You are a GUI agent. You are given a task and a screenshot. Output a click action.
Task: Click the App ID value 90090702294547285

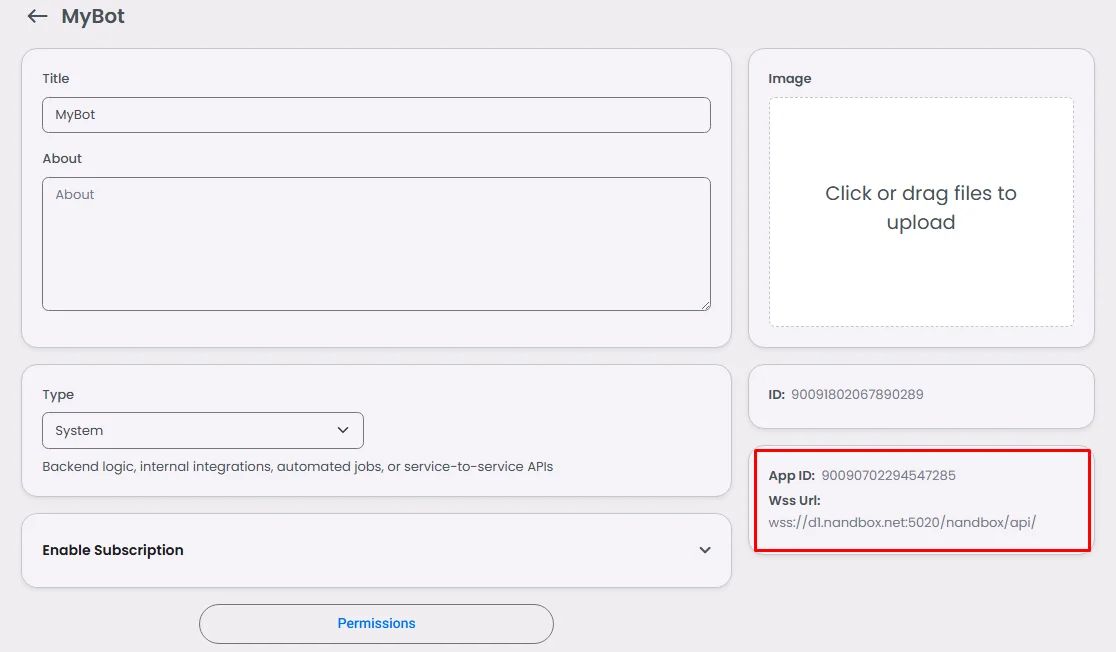click(888, 475)
